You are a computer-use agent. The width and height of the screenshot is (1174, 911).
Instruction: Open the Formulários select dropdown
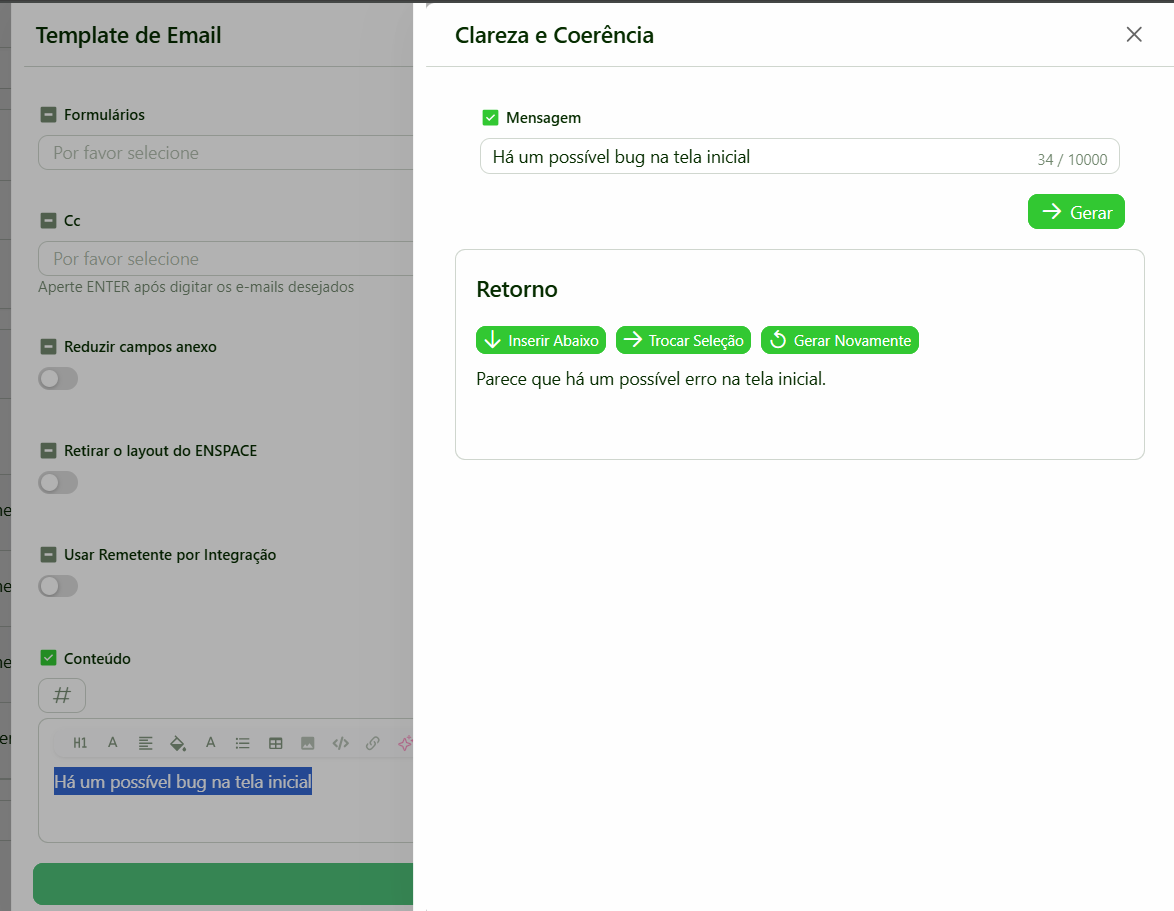[225, 153]
